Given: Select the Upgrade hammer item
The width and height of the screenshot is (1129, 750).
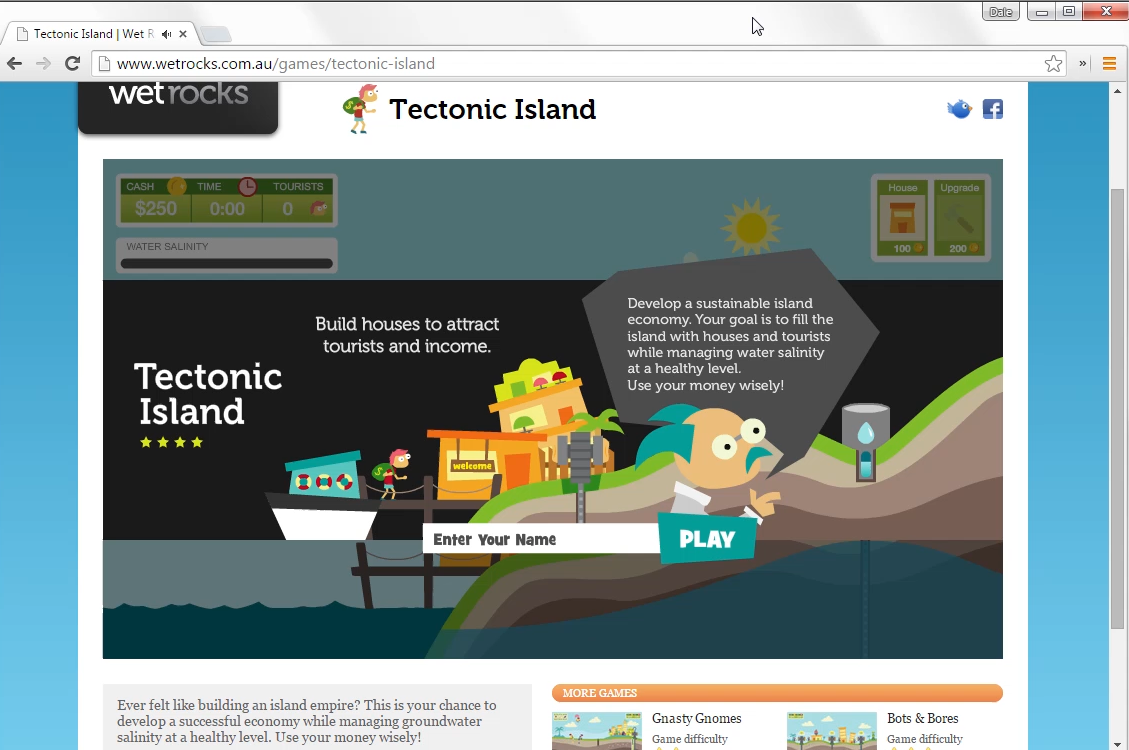Looking at the screenshot, I should (x=960, y=217).
